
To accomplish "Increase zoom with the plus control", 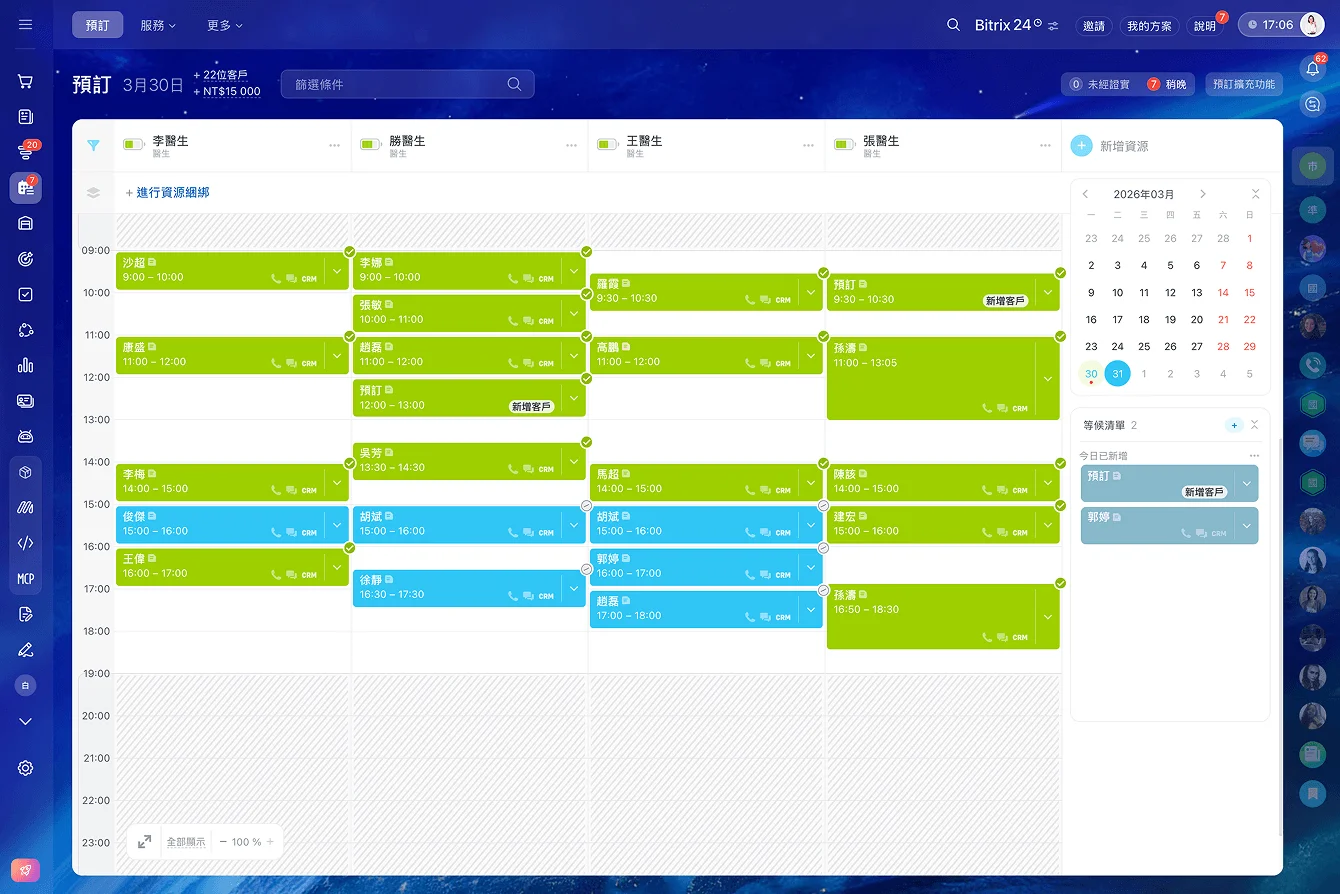I will [x=270, y=842].
